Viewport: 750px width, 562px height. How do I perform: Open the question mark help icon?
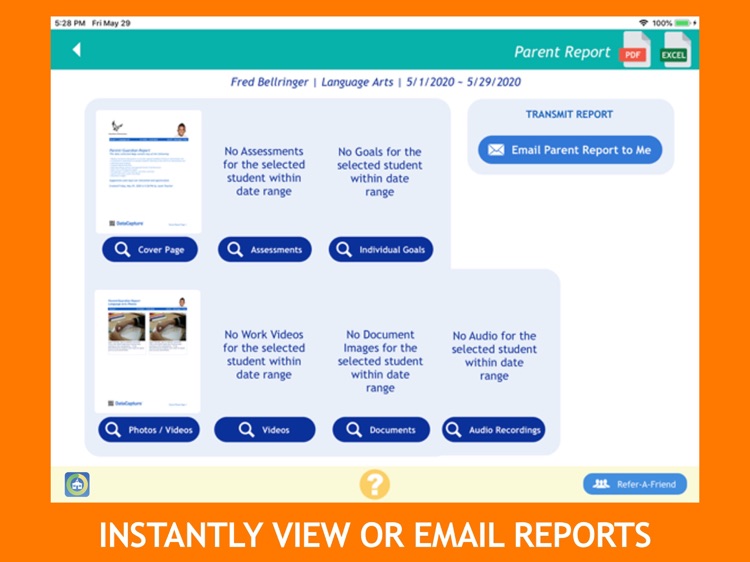tap(375, 484)
